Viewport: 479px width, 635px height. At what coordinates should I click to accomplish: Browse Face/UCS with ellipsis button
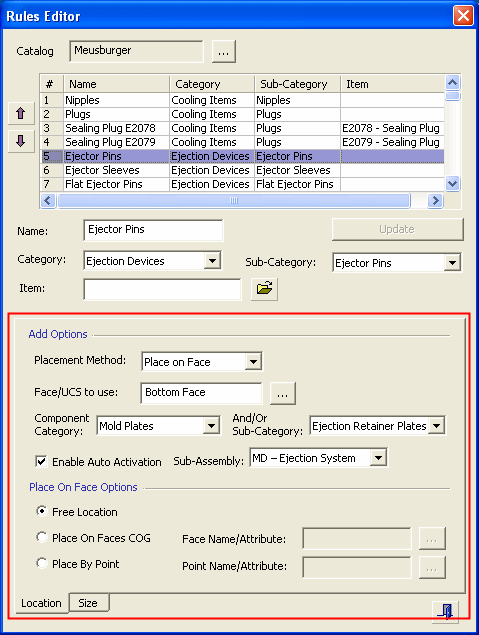tap(283, 393)
